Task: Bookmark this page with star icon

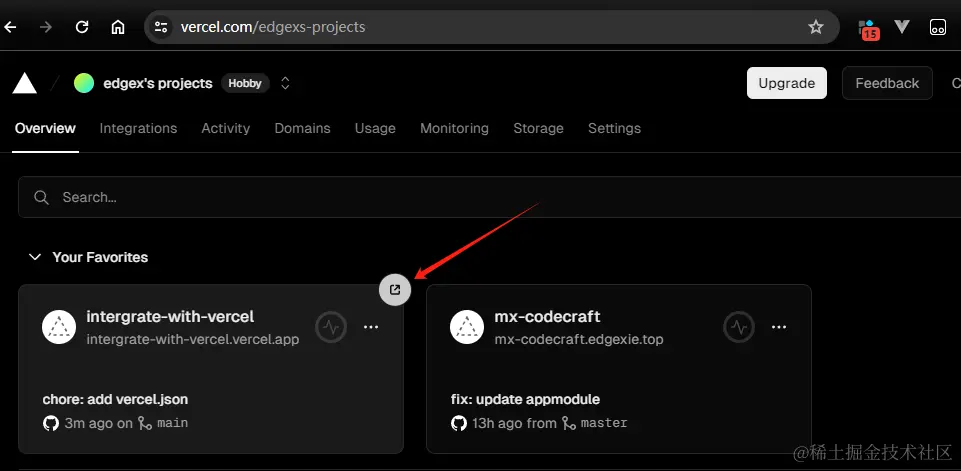Action: 816,27
